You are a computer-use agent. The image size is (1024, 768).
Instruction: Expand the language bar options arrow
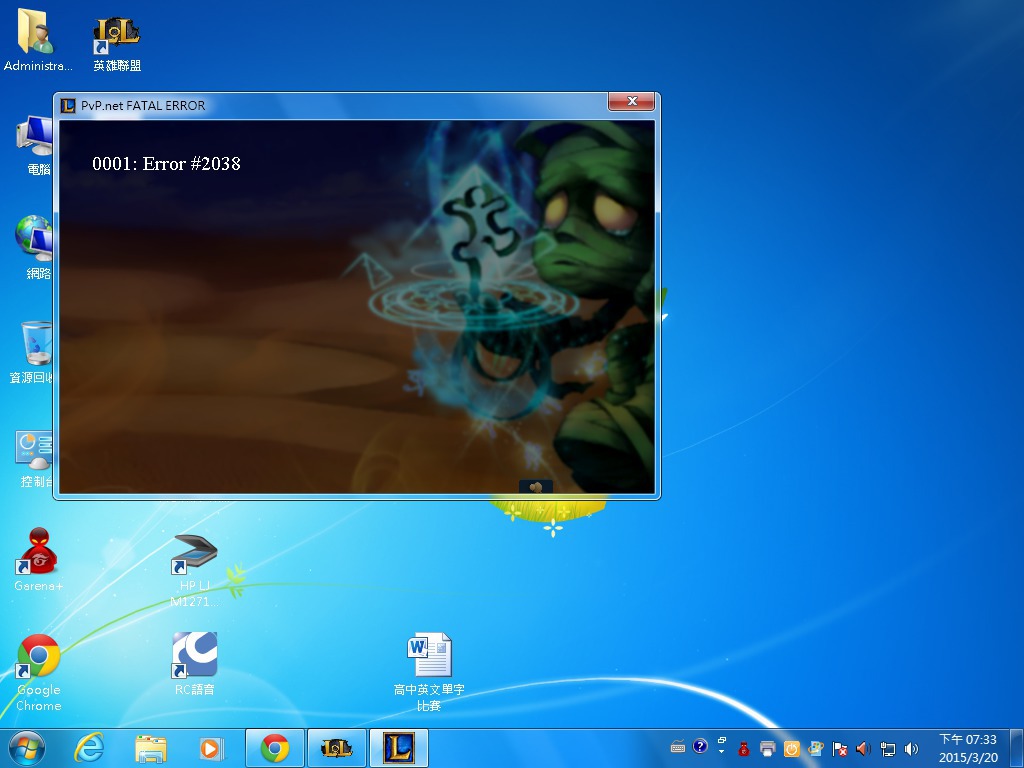tap(722, 752)
